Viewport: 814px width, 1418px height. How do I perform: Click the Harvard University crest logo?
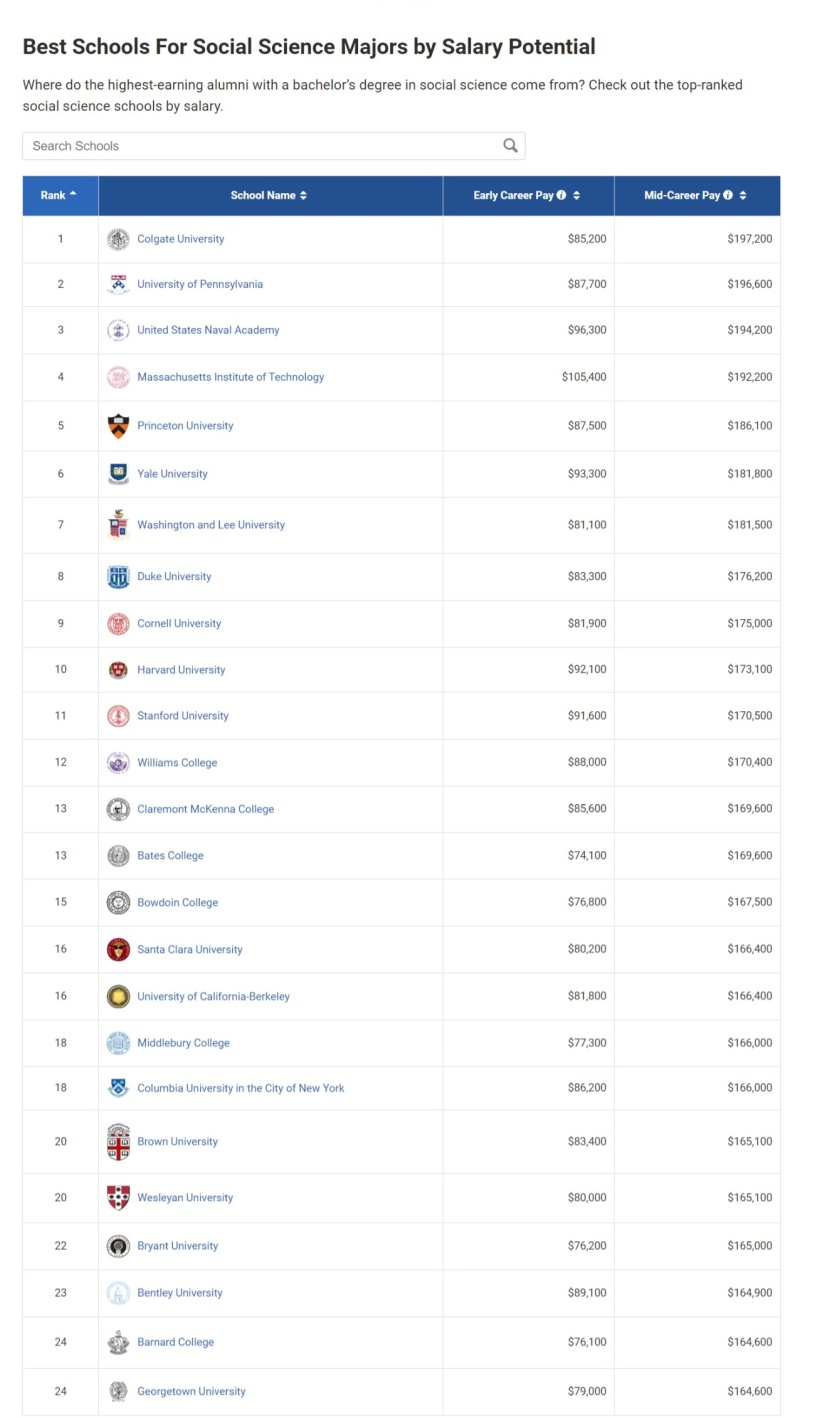click(118, 670)
